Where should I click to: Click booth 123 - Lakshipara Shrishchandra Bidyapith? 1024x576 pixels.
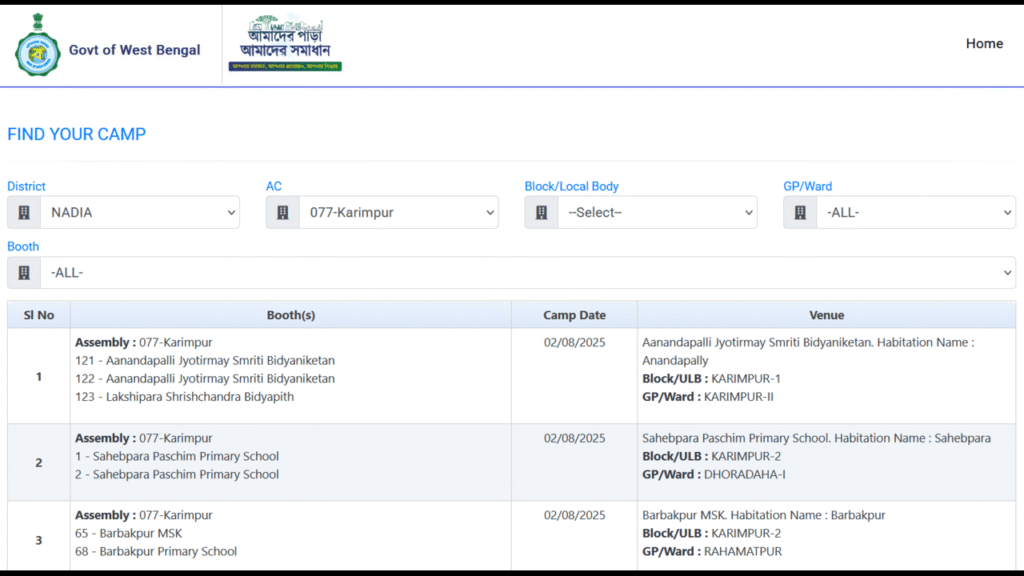pos(184,397)
